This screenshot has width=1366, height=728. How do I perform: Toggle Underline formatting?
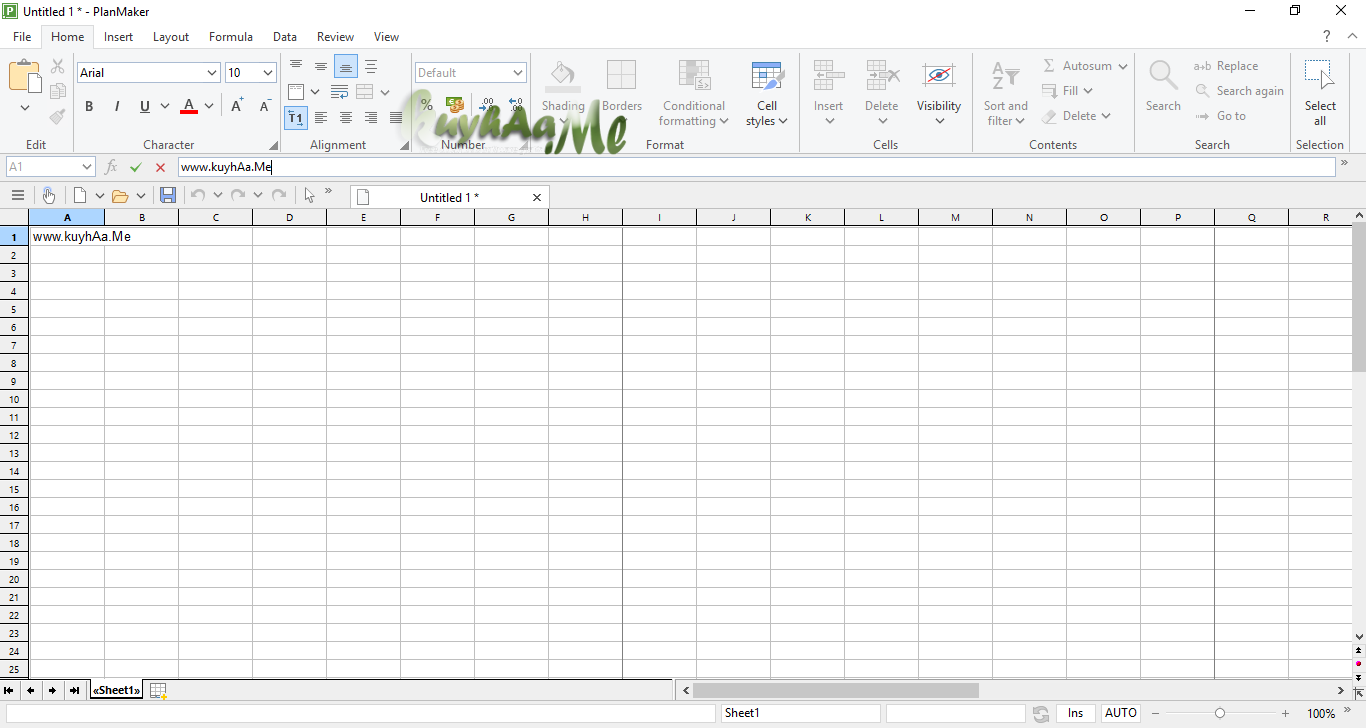coord(145,106)
